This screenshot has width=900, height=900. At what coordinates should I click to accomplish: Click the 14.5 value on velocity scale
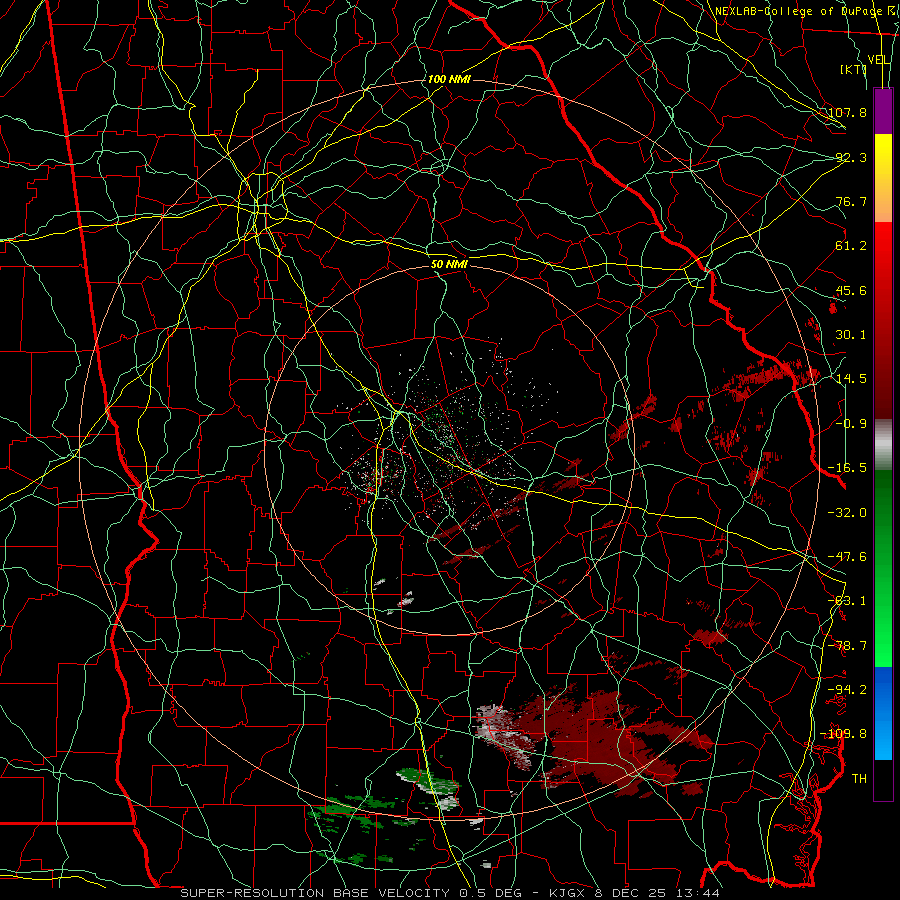pos(851,379)
